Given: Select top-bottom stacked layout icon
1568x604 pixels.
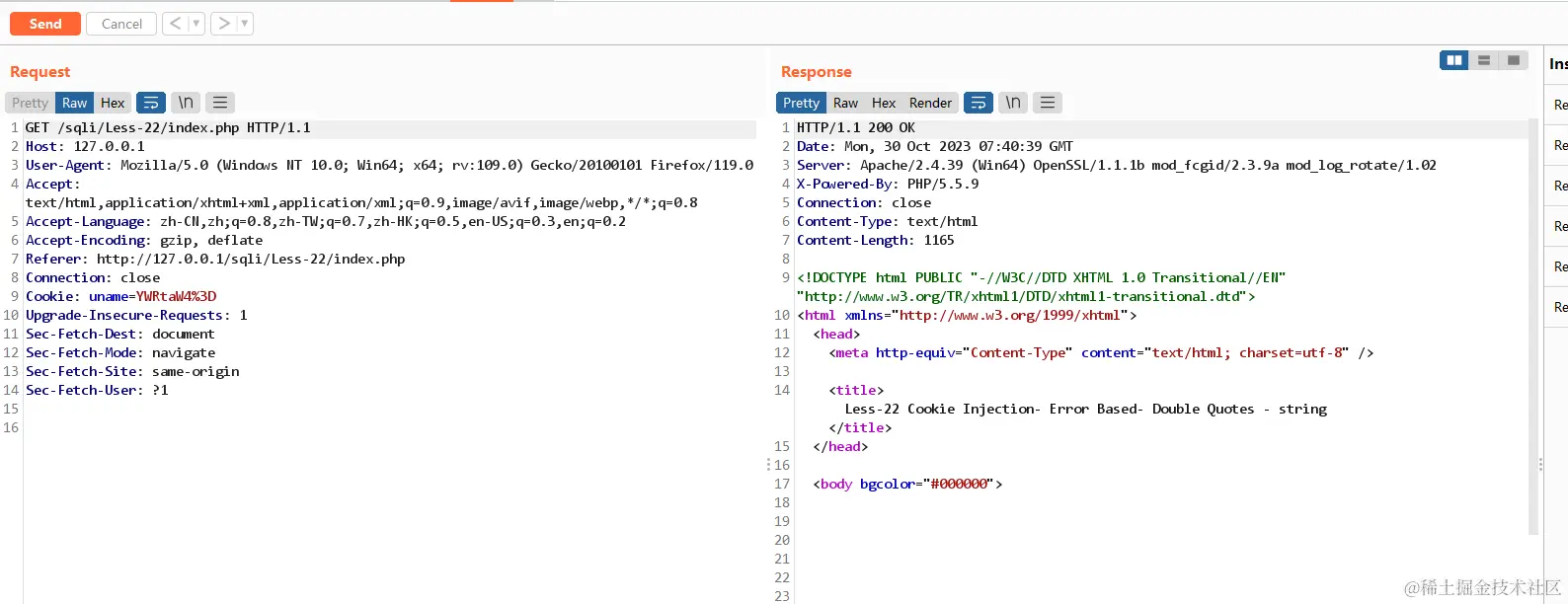Looking at the screenshot, I should pyautogui.click(x=1483, y=60).
